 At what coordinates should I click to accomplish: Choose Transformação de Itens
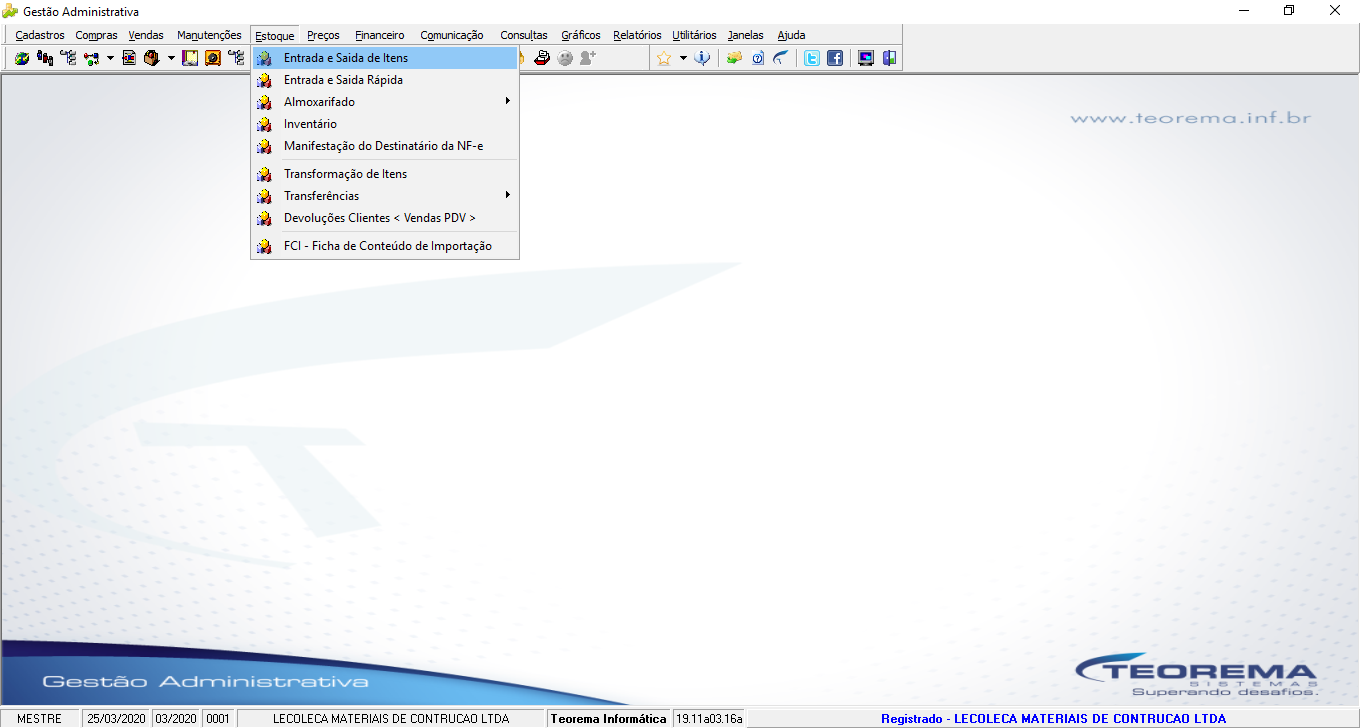(385, 174)
